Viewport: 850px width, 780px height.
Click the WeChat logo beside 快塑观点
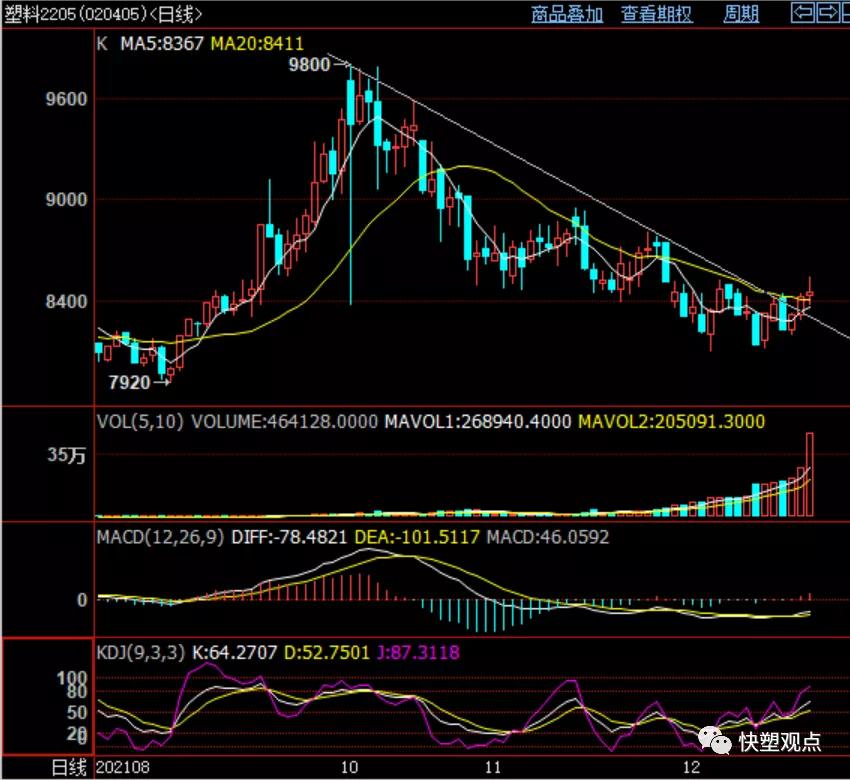coord(715,741)
